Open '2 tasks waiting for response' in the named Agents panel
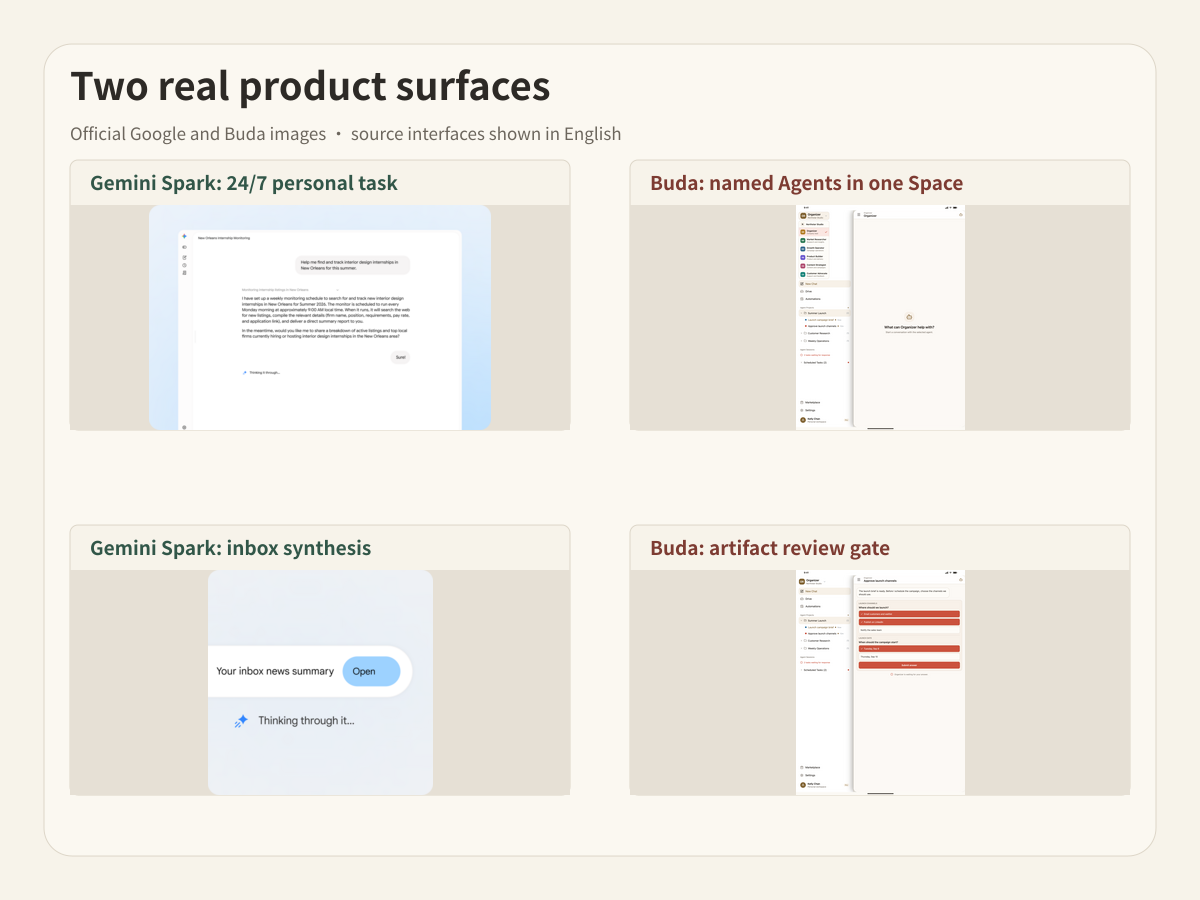Viewport: 1200px width, 900px height. click(x=817, y=355)
